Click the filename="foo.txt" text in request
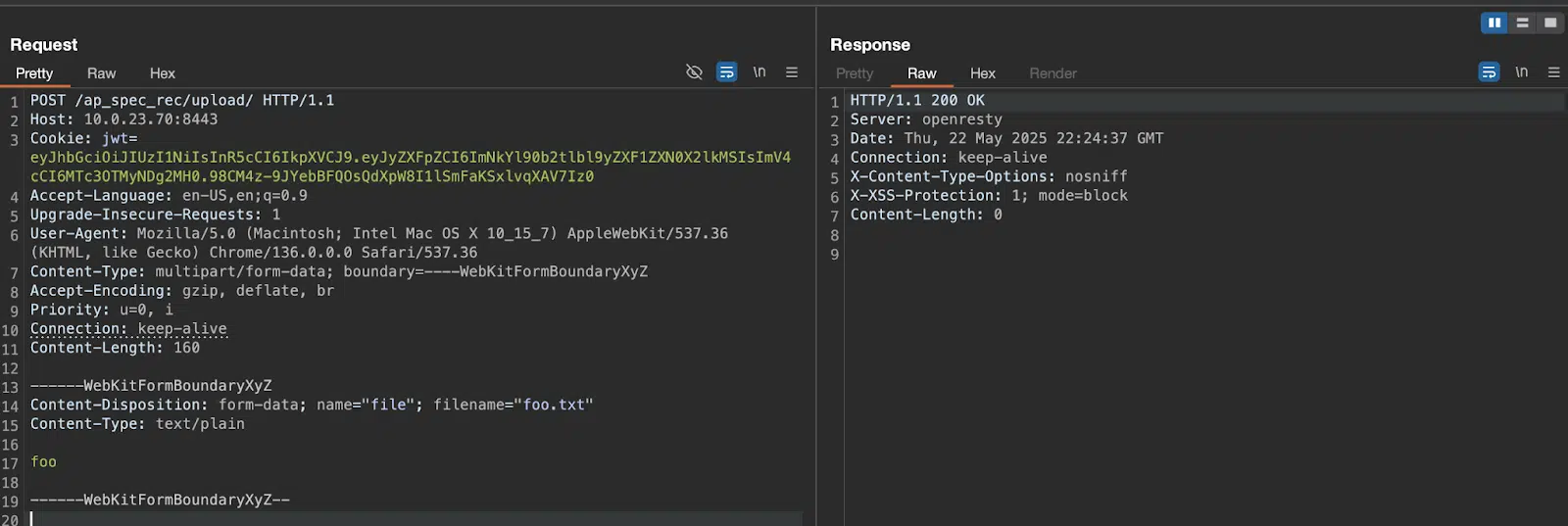Screen dimensions: 1568x526 pyautogui.click(x=514, y=405)
